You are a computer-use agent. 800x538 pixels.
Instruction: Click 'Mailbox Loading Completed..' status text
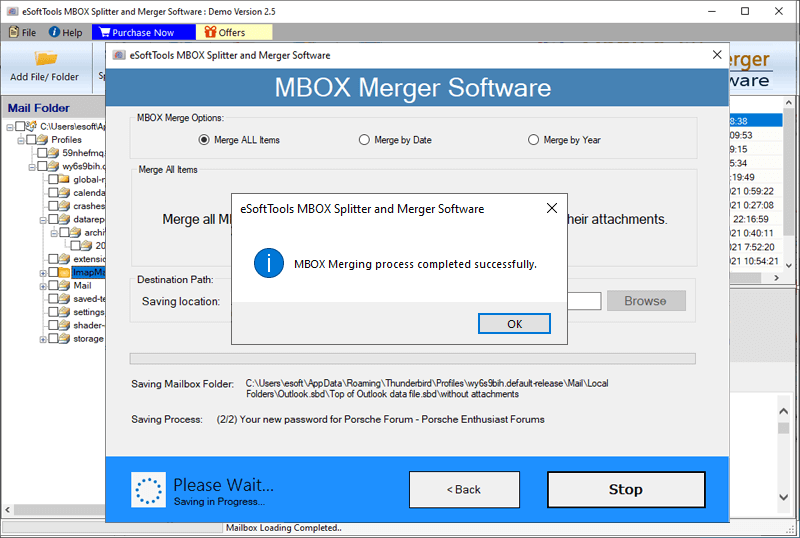284,528
